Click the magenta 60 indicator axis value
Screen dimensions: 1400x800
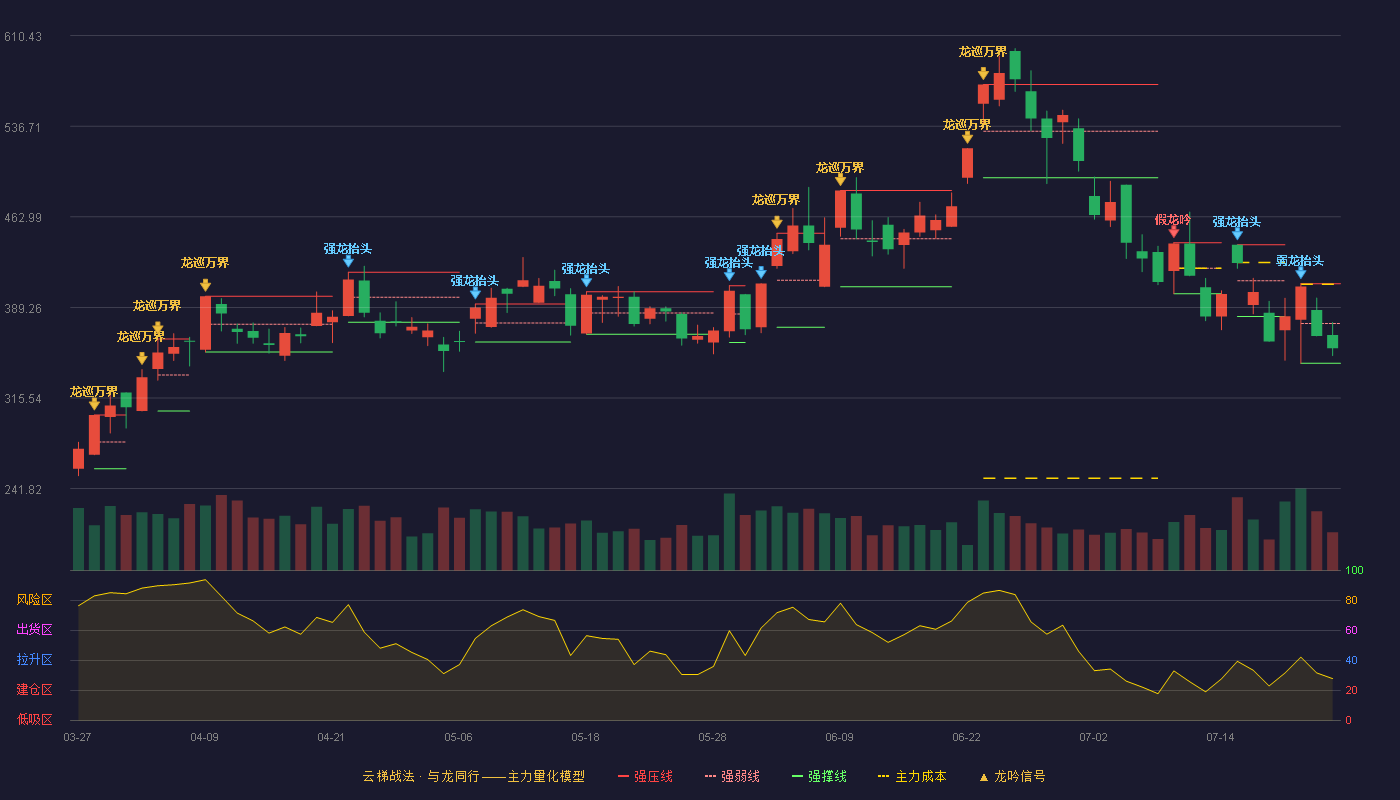click(x=1351, y=631)
